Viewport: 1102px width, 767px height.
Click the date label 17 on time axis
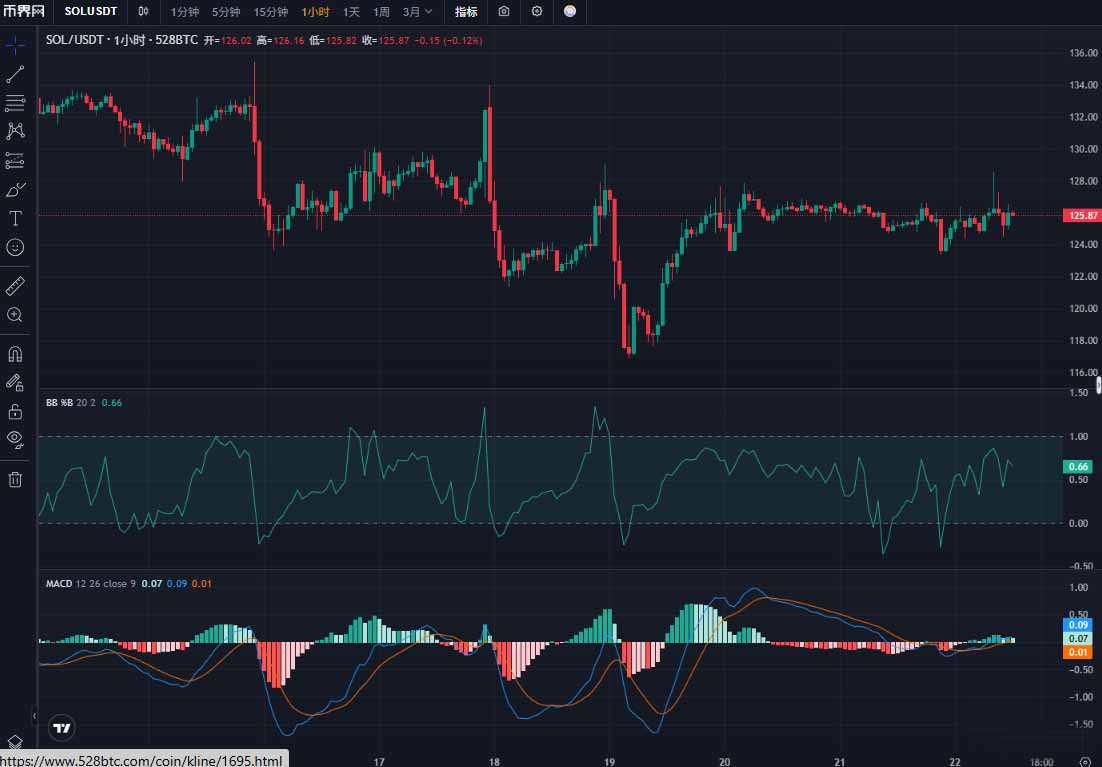pos(379,762)
